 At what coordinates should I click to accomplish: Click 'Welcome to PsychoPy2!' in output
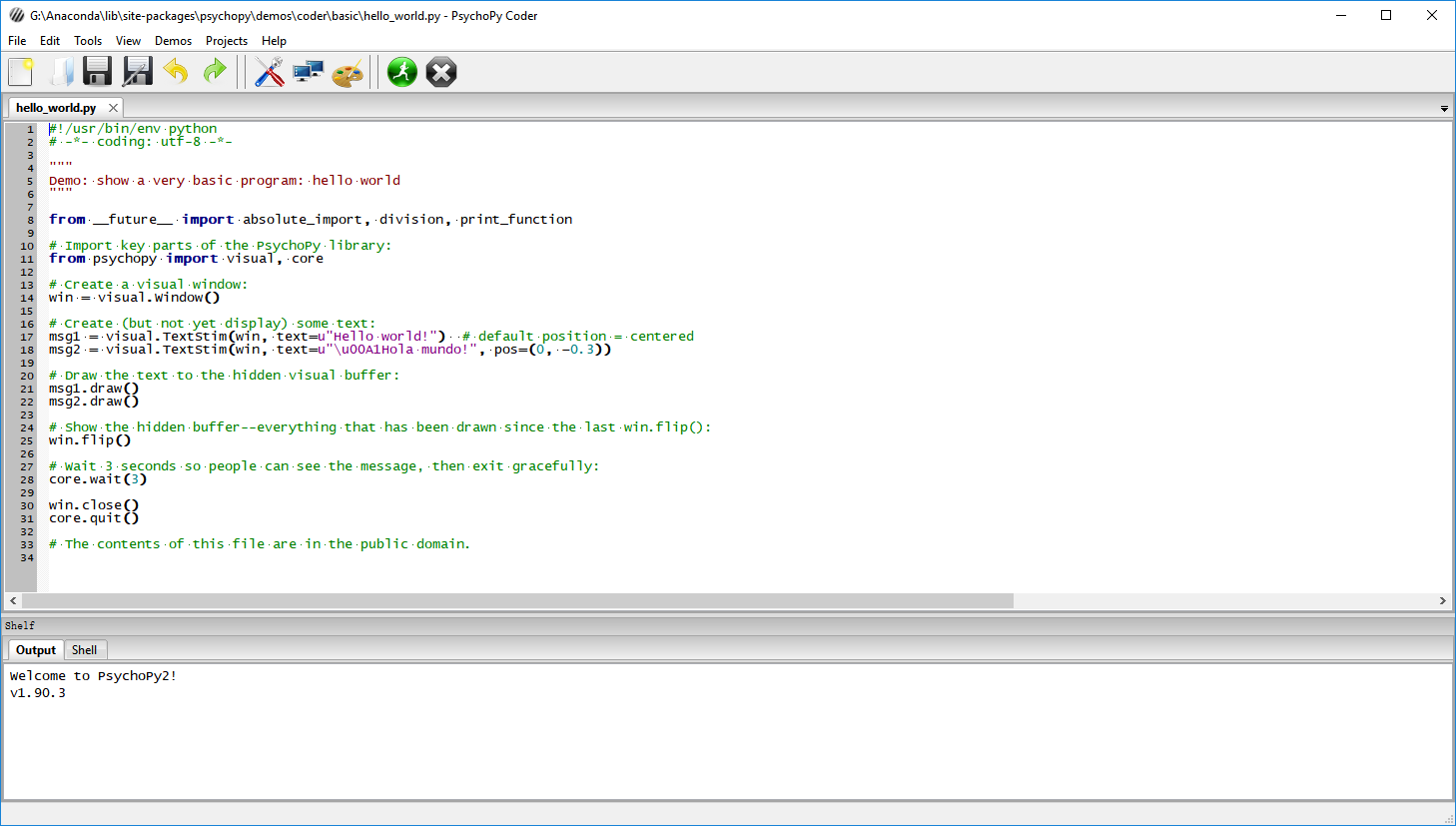[x=93, y=676]
